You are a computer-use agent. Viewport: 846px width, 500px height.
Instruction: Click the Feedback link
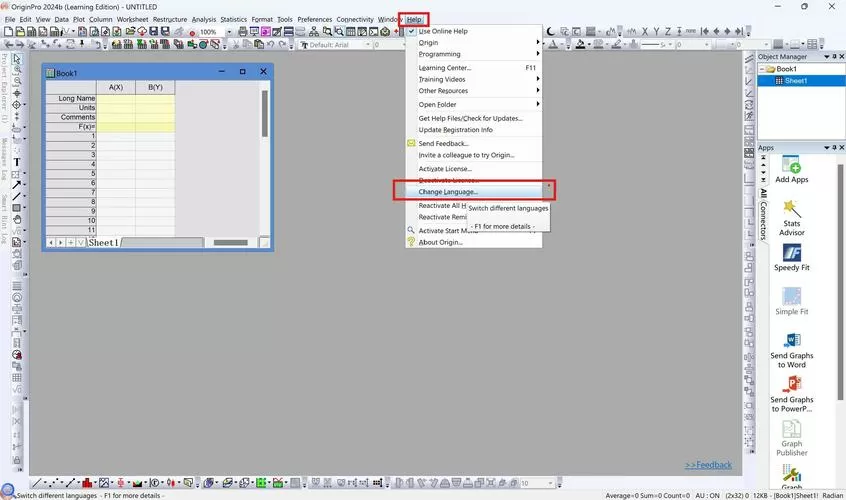[708, 465]
